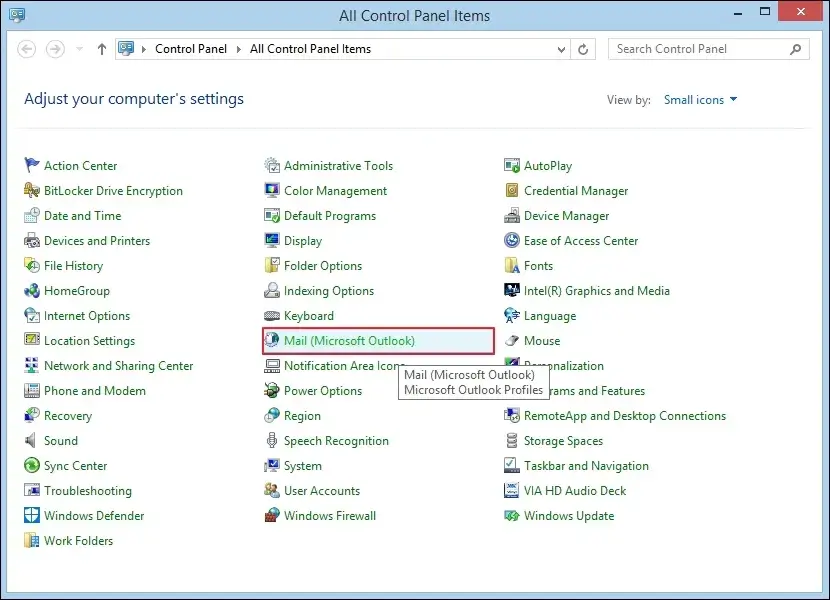
Task: Open the Indexing Options icon
Action: tap(272, 290)
